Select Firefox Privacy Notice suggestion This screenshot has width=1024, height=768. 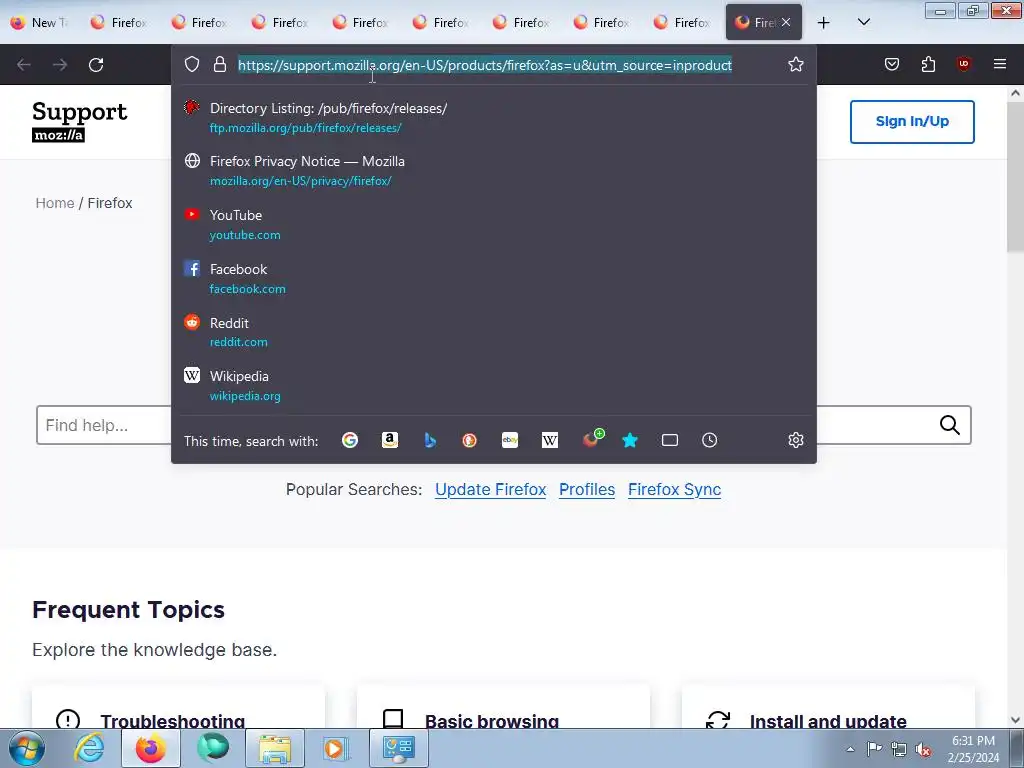pyautogui.click(x=494, y=171)
